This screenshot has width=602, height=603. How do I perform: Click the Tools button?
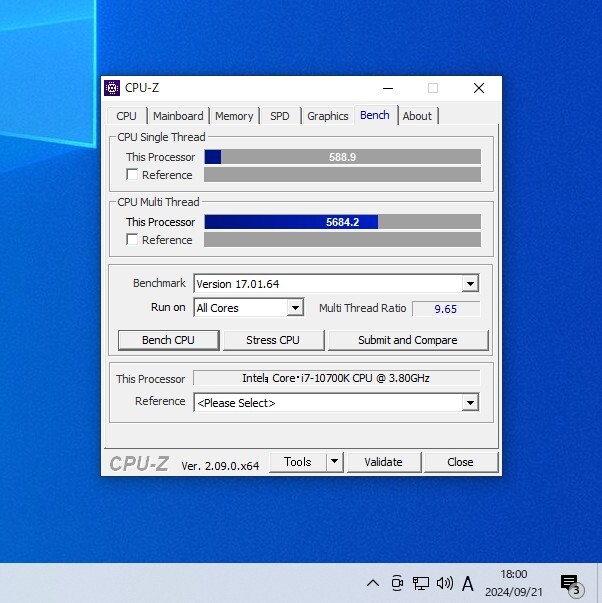298,461
